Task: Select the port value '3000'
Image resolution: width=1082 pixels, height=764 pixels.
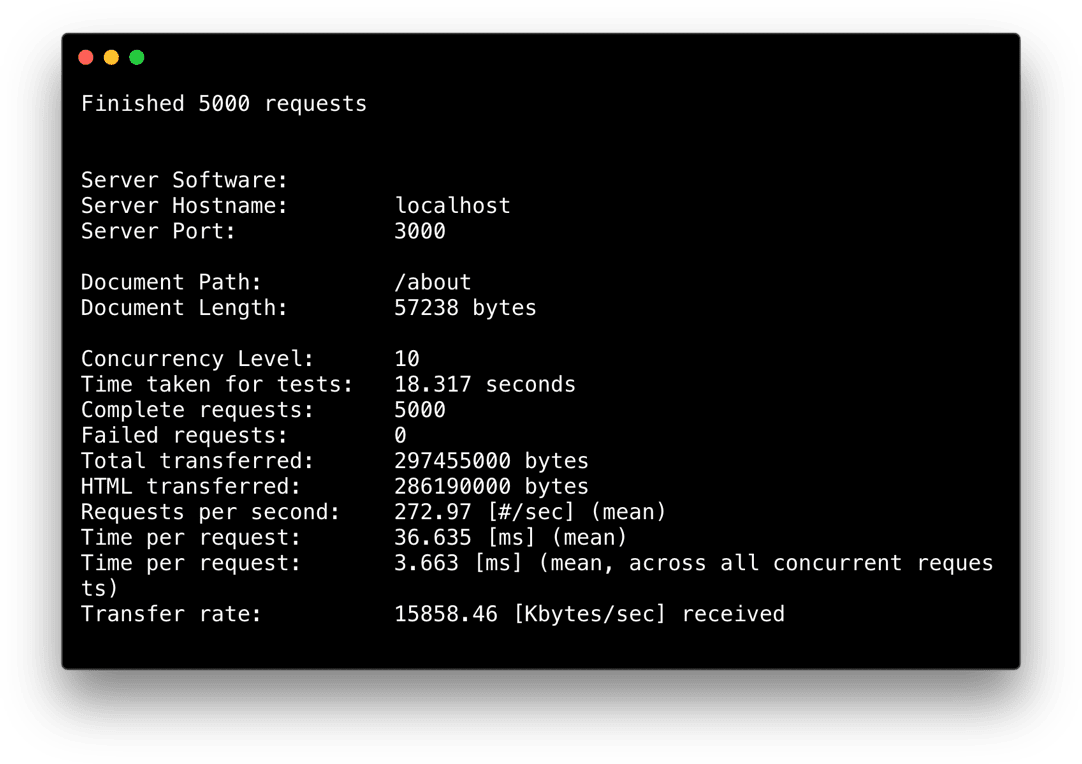Action: coord(420,231)
